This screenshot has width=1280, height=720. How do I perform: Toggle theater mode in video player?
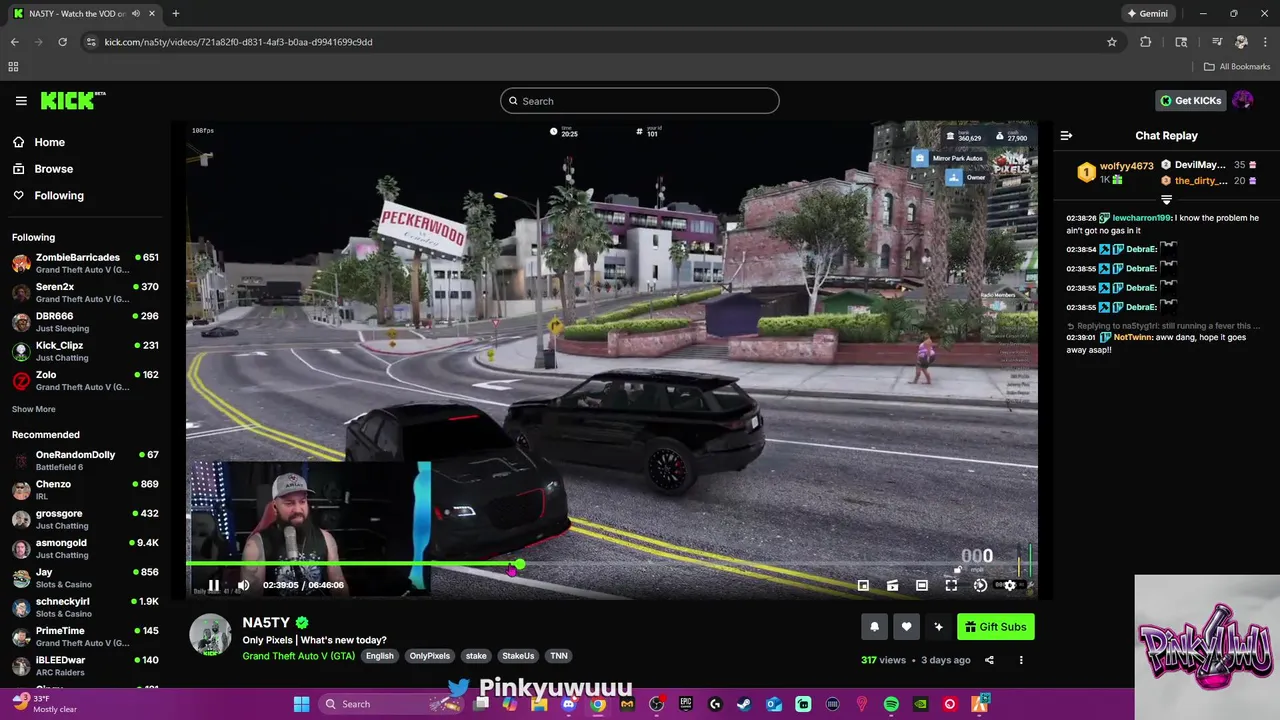[x=922, y=585]
